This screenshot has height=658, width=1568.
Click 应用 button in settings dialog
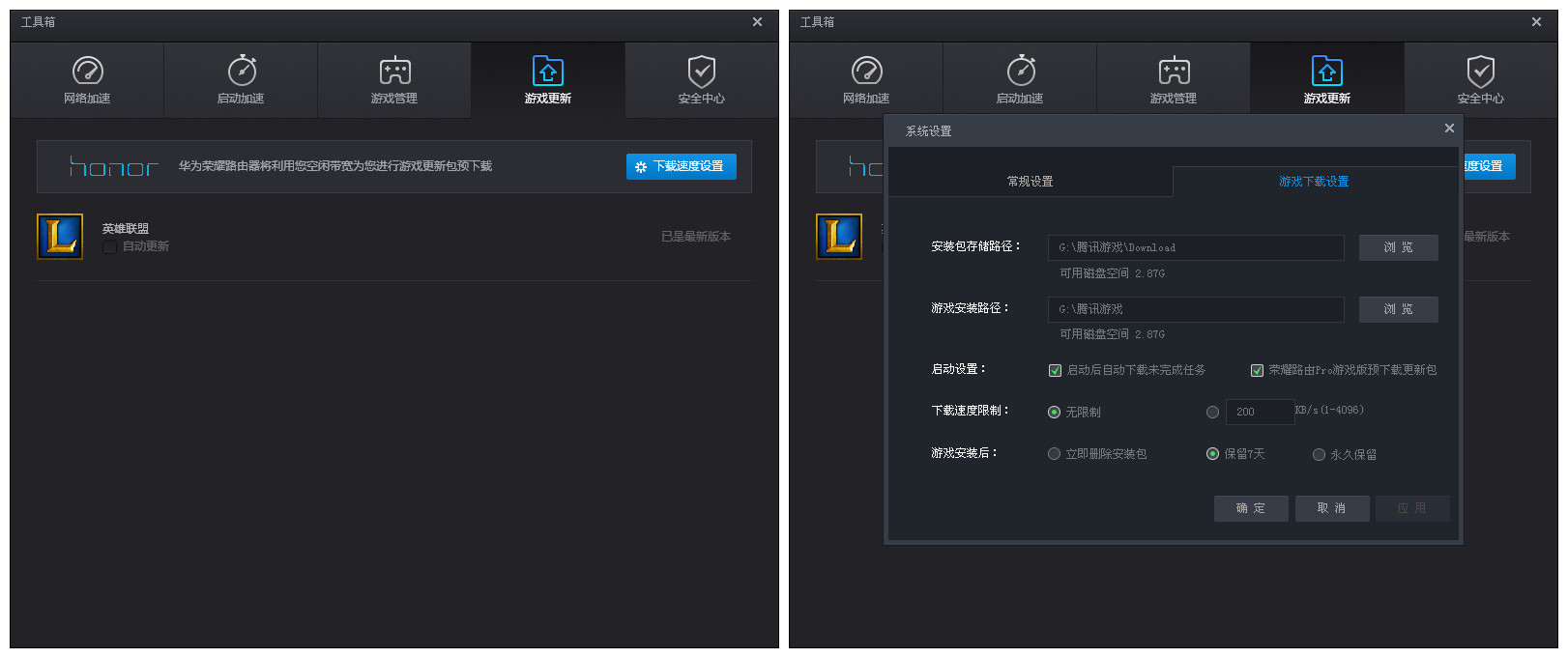pyautogui.click(x=1412, y=508)
